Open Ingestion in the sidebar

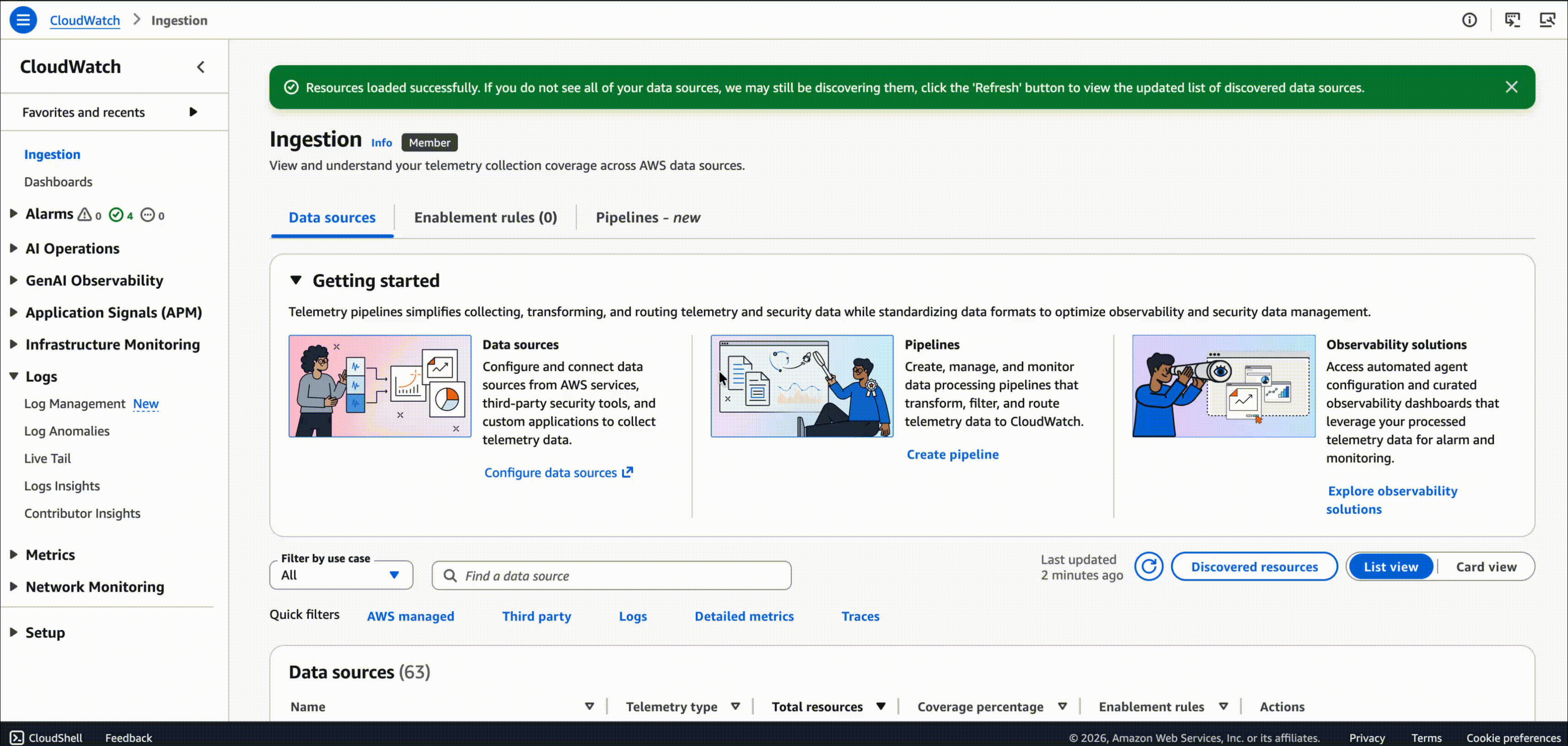(52, 154)
